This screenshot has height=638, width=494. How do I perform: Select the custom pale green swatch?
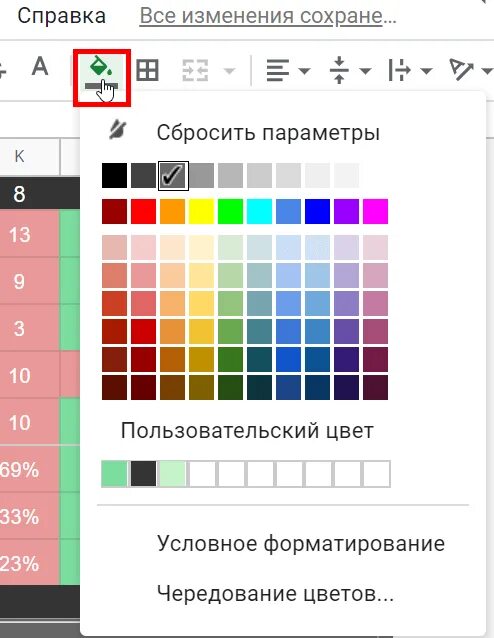pos(173,474)
